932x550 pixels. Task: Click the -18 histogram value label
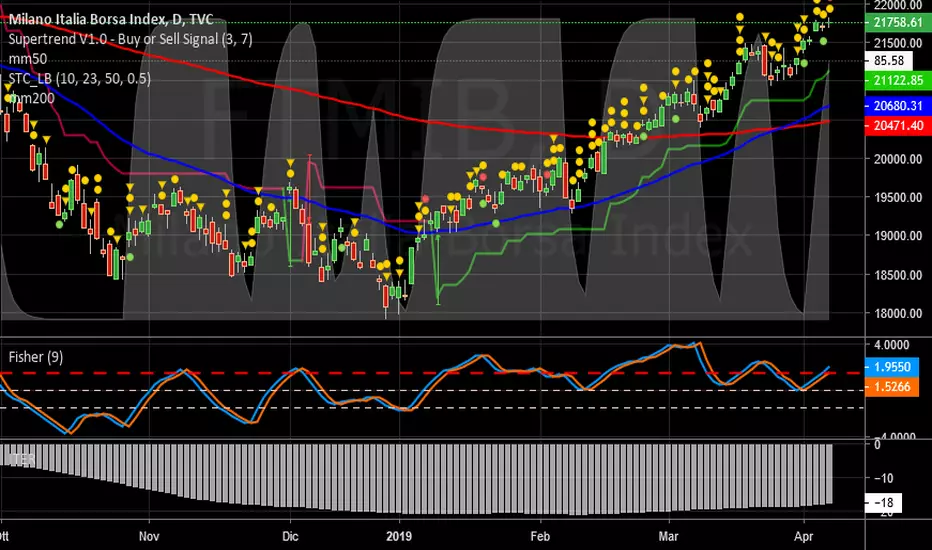883,503
